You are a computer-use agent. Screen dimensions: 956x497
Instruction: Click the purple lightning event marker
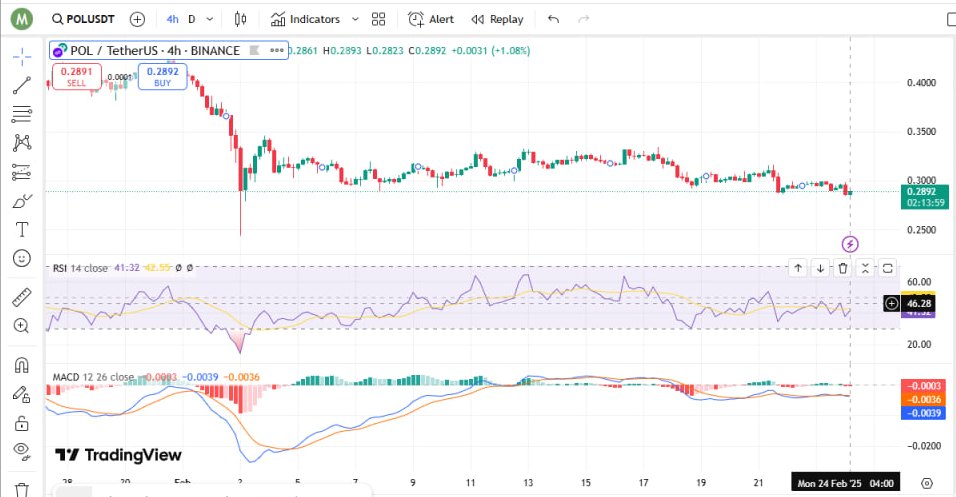point(850,245)
